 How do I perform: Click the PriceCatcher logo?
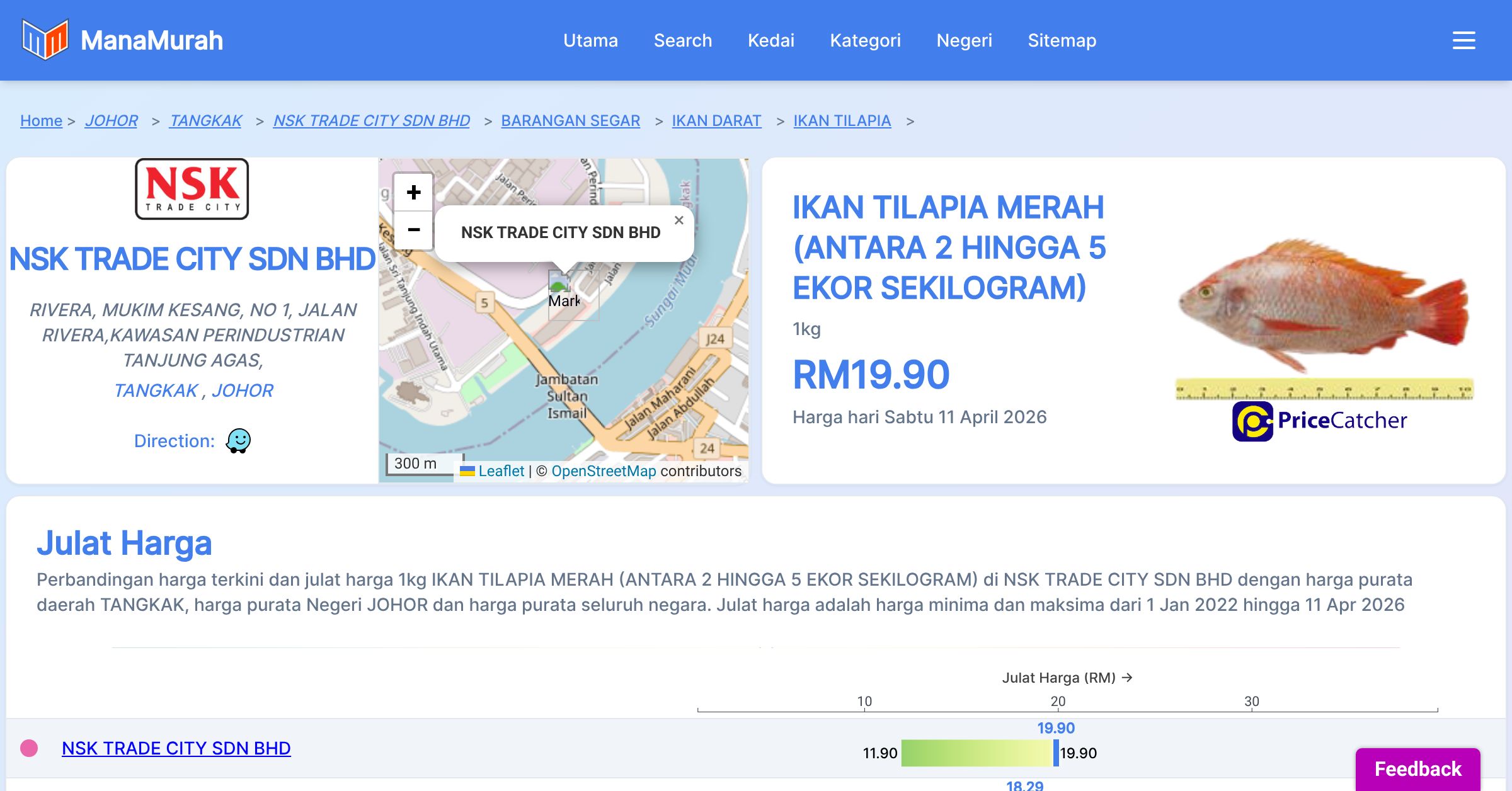coord(1320,421)
